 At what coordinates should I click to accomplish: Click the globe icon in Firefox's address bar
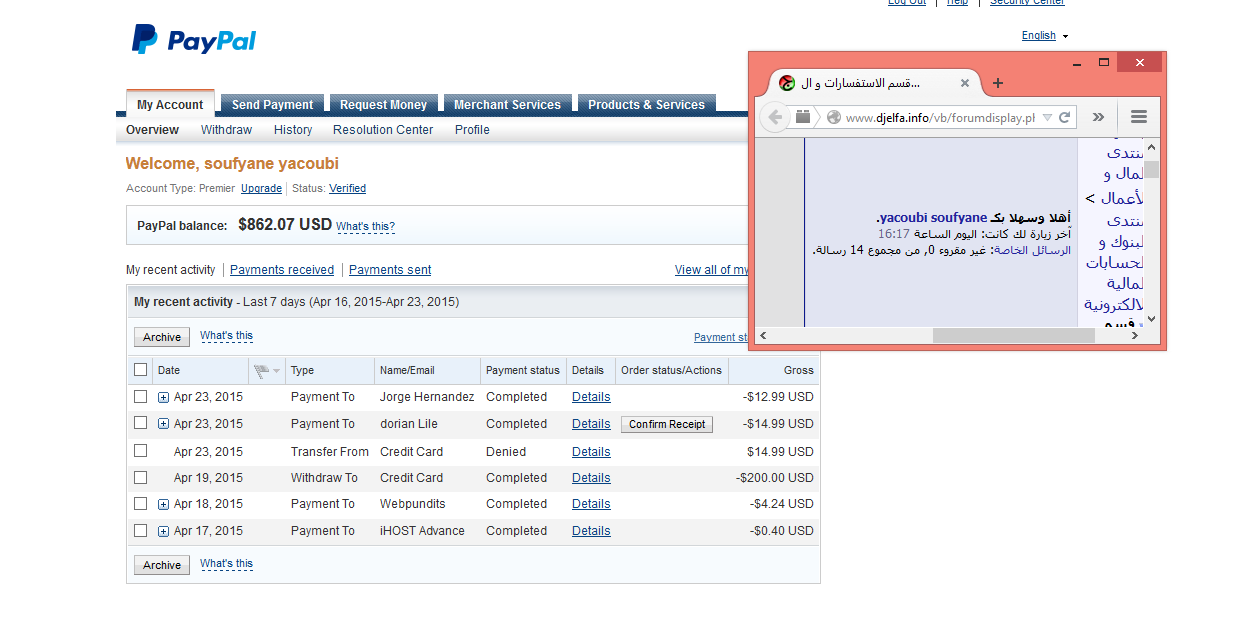pos(833,117)
